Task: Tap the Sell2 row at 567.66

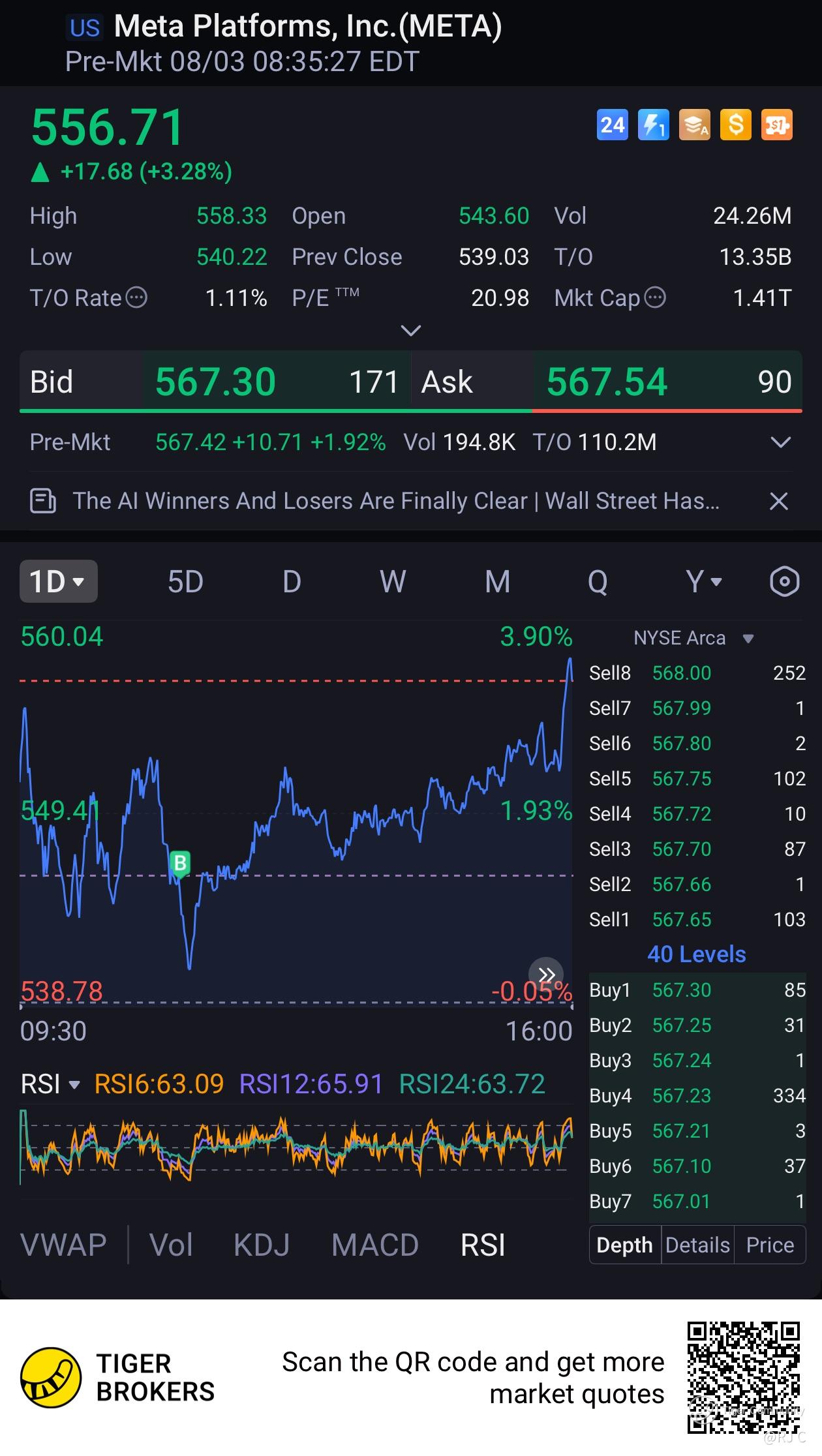Action: 697,884
